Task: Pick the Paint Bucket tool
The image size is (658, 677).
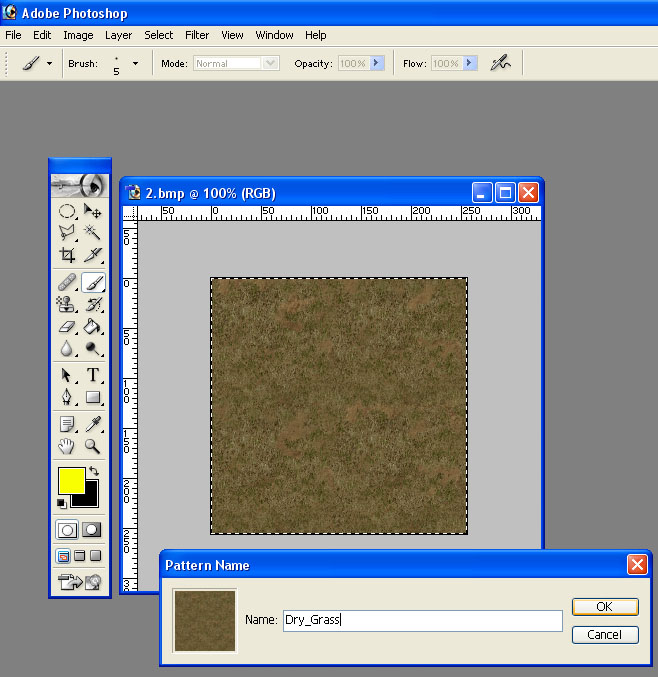Action: [92, 326]
